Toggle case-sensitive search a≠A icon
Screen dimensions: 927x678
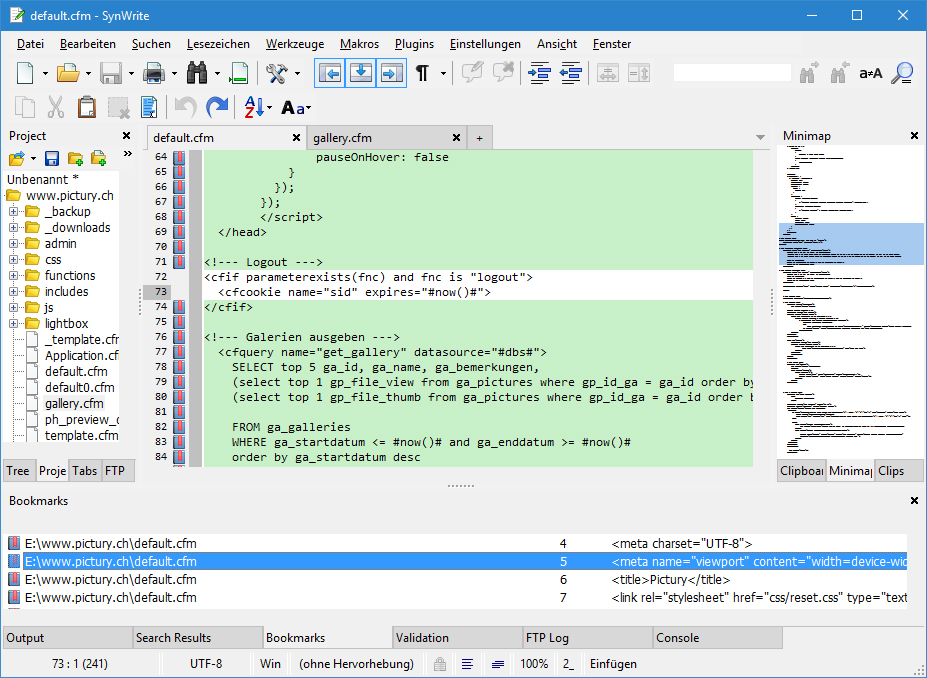(870, 73)
